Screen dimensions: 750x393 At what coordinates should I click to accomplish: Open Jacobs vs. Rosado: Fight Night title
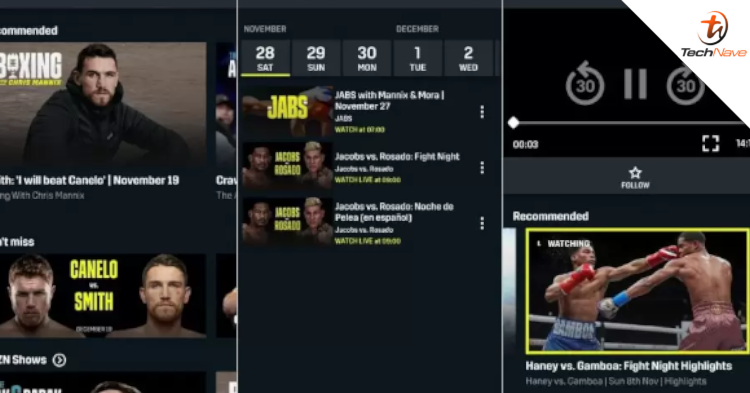coord(397,156)
